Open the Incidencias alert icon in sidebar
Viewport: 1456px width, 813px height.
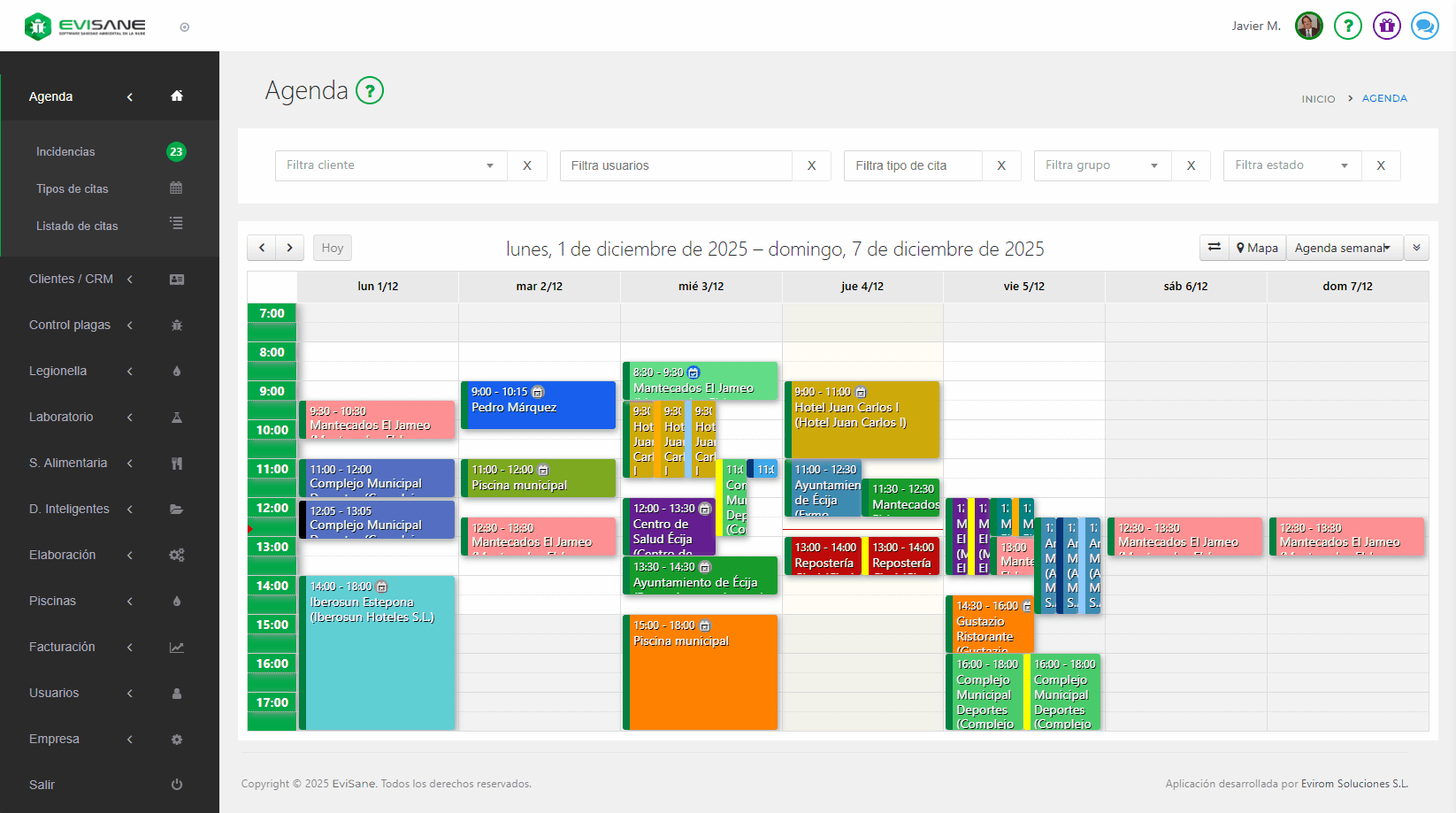point(175,151)
